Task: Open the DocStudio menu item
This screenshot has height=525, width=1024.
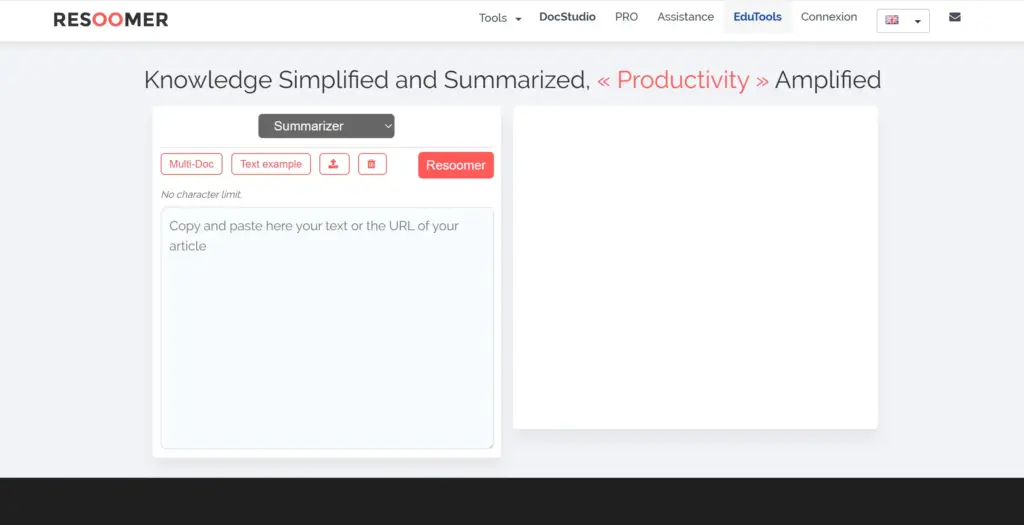Action: (x=567, y=17)
